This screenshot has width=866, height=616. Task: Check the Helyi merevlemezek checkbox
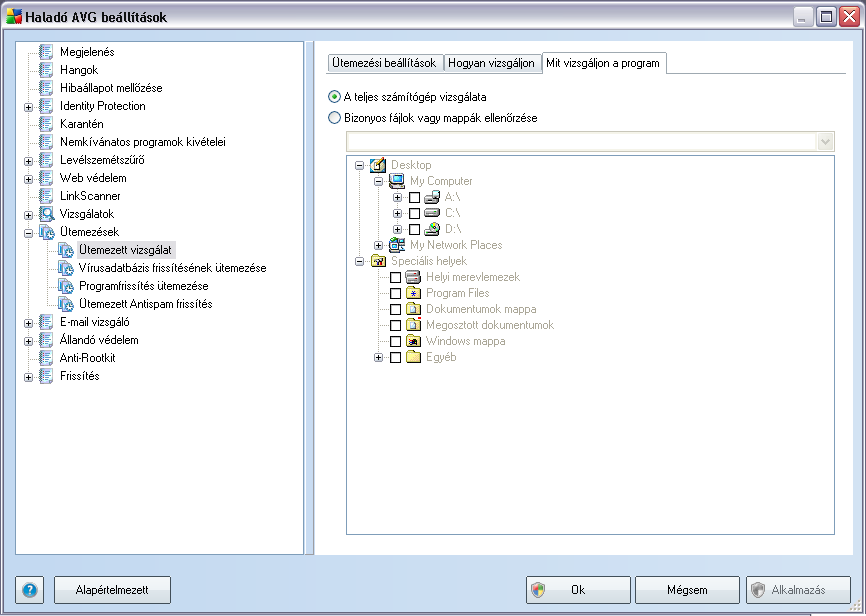coord(395,277)
